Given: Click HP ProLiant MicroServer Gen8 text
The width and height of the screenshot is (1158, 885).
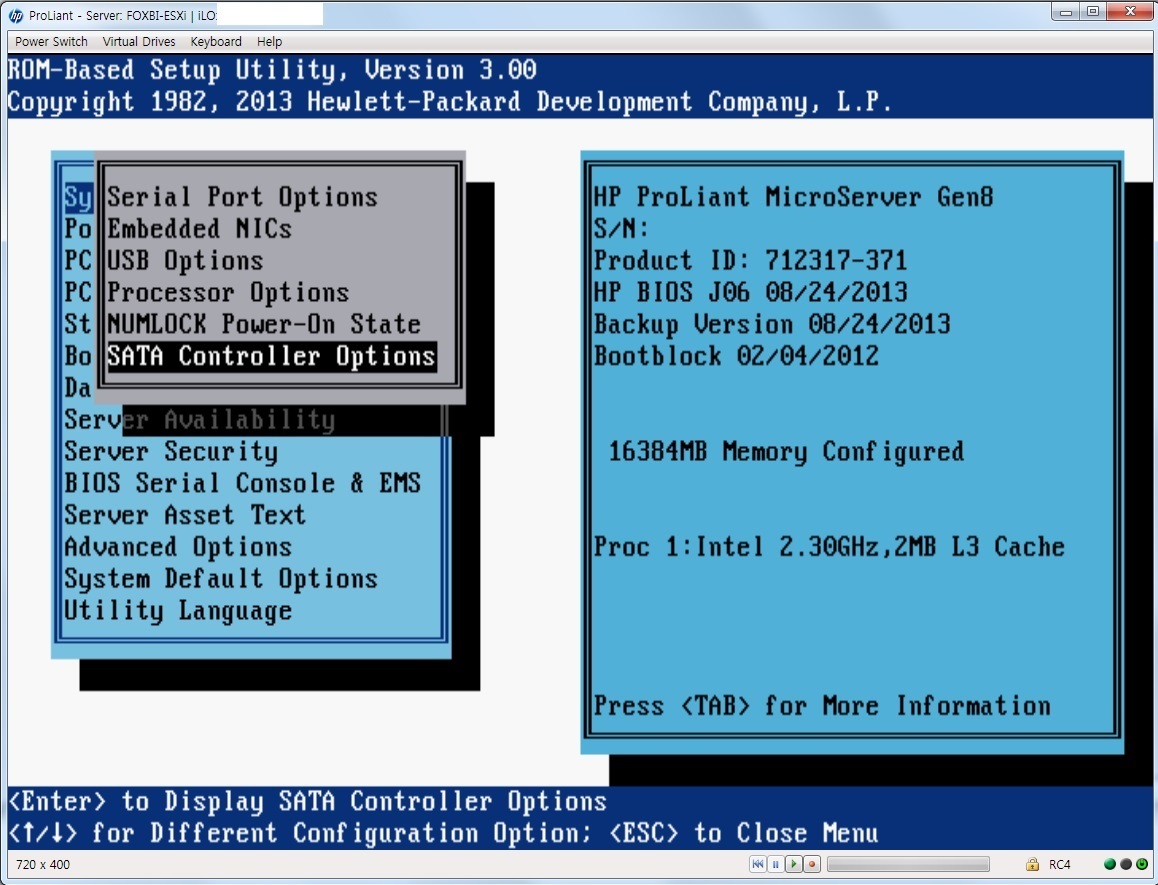Looking at the screenshot, I should [793, 197].
